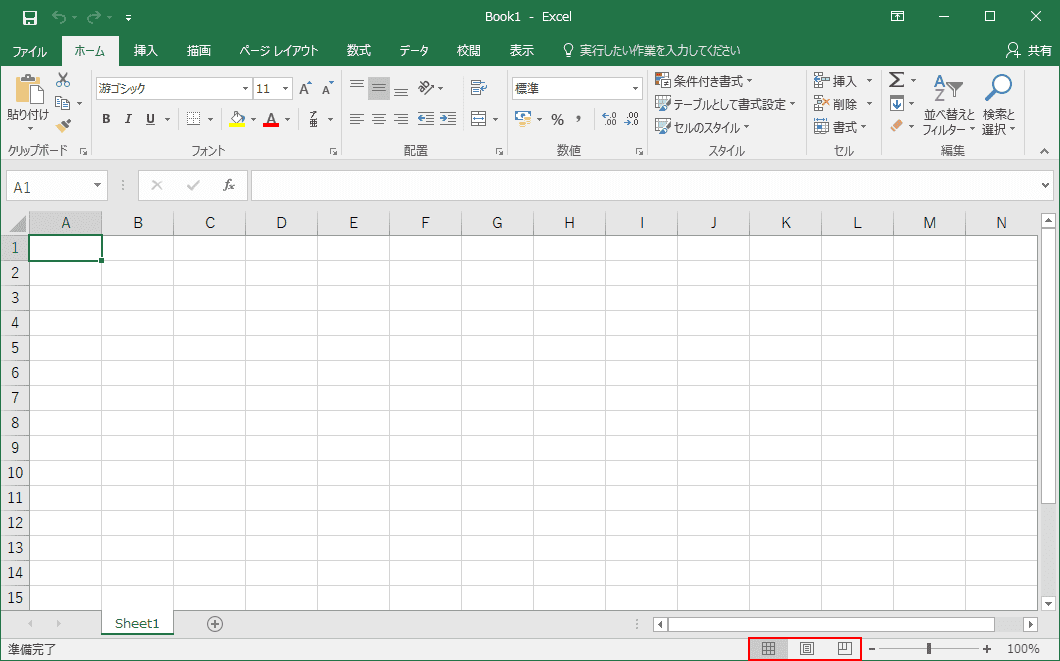
Task: Toggle Underline formatting
Action: click(x=150, y=120)
